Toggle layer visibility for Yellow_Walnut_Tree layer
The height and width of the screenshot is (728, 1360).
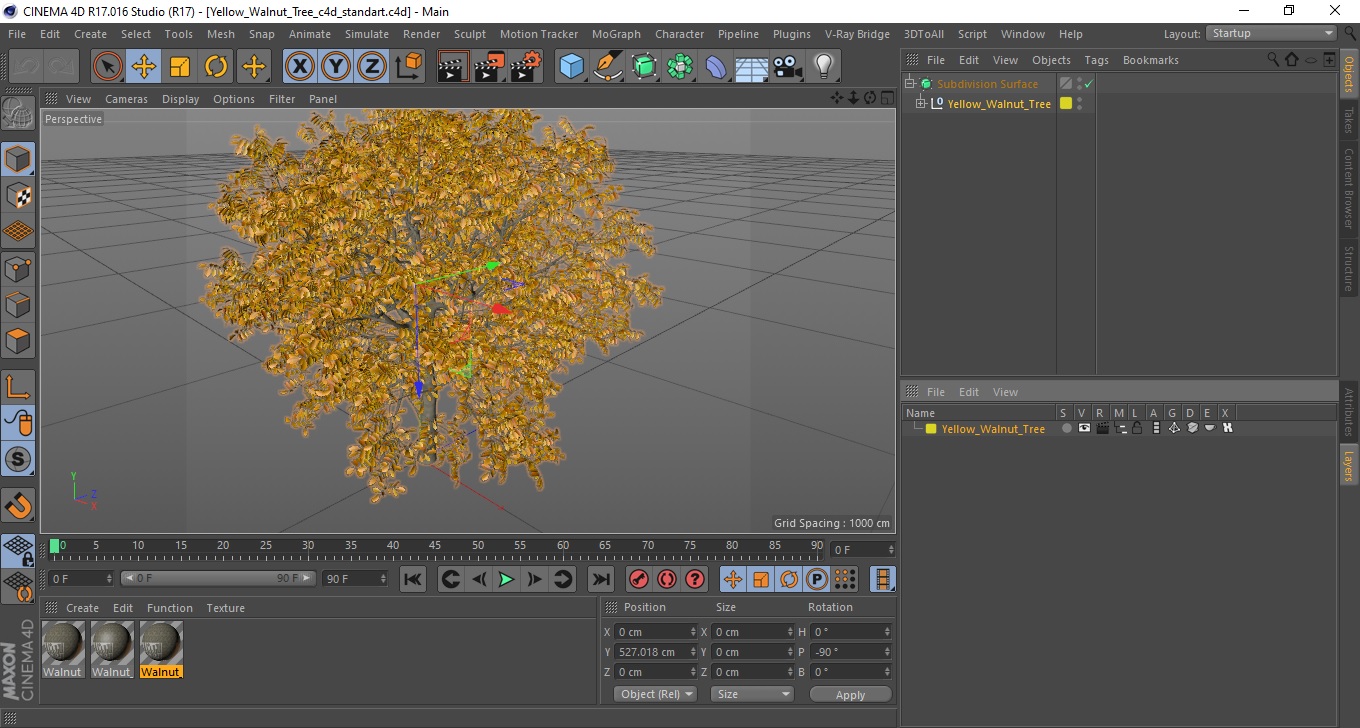(x=1084, y=428)
